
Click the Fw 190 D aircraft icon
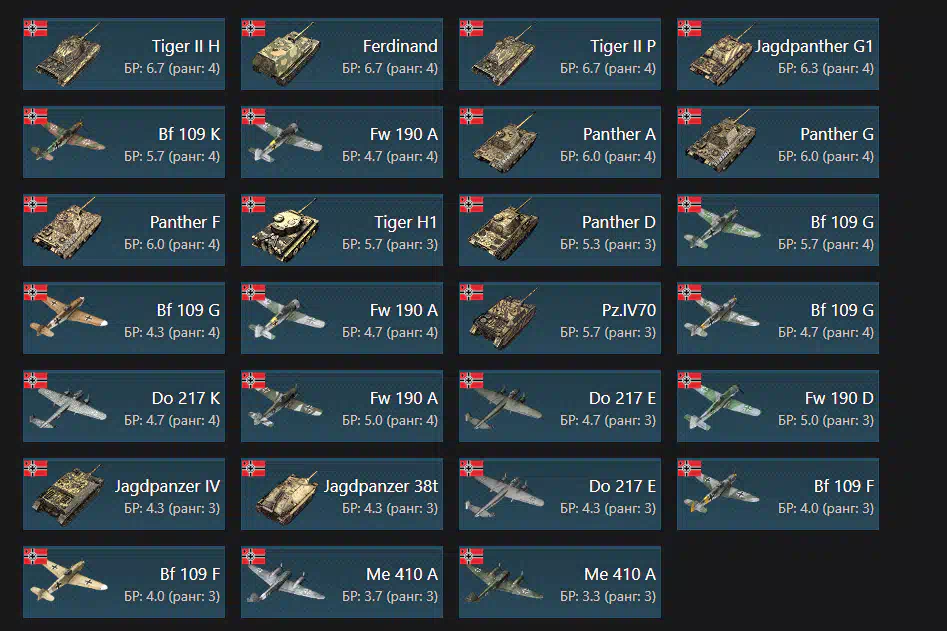[722, 406]
